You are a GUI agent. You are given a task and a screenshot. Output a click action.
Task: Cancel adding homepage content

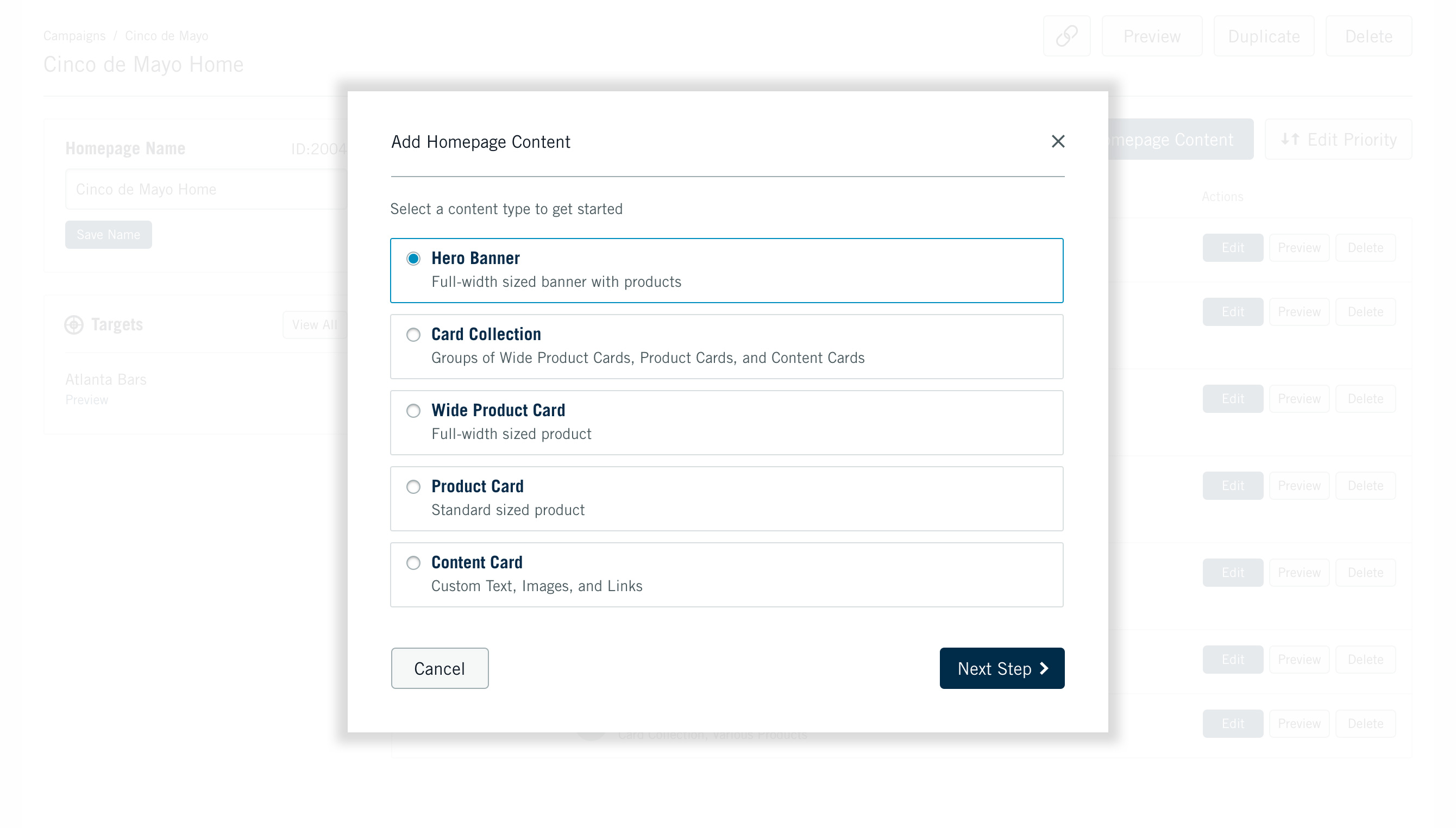pos(440,668)
